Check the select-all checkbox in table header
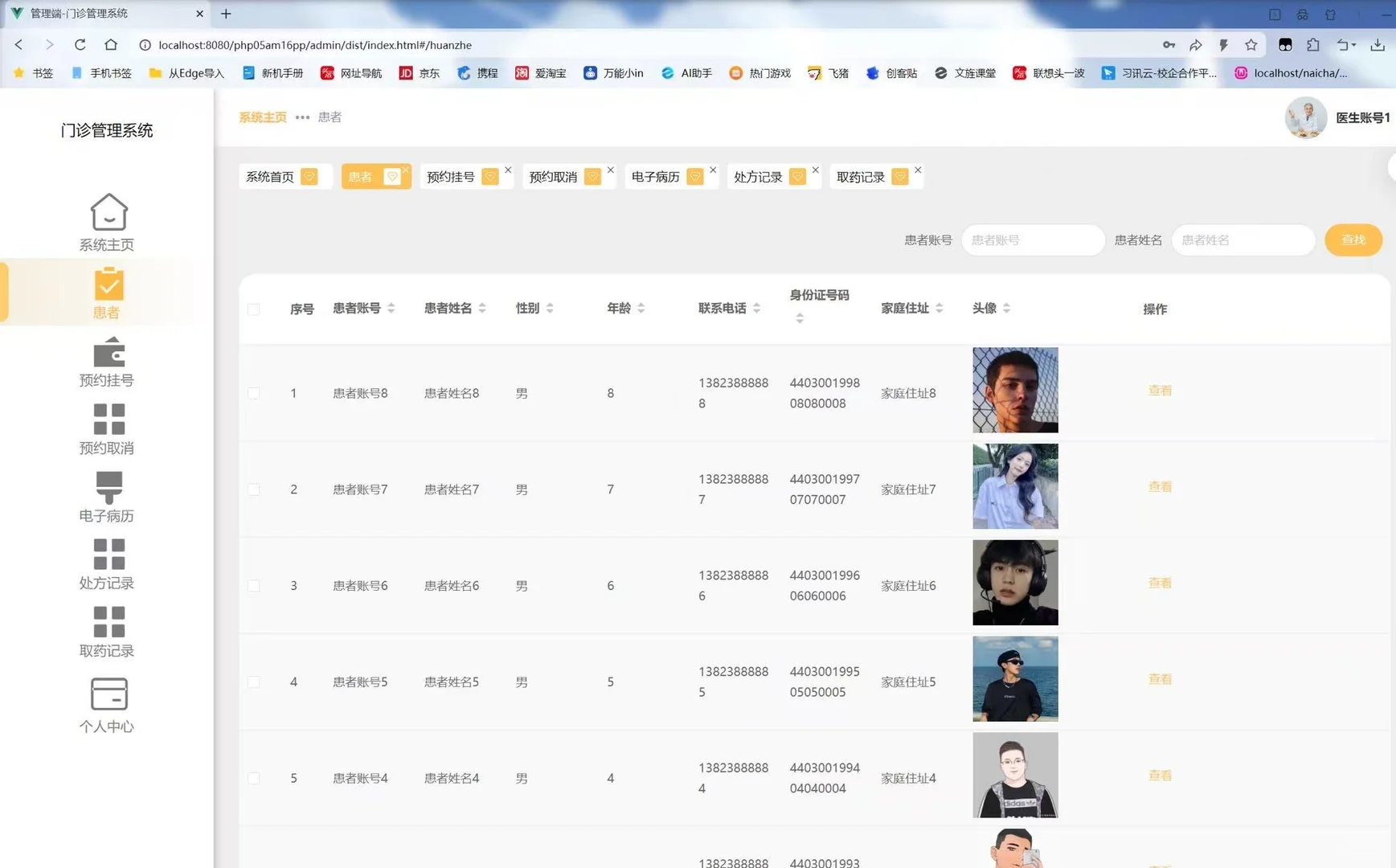The width and height of the screenshot is (1396, 868). coord(254,309)
